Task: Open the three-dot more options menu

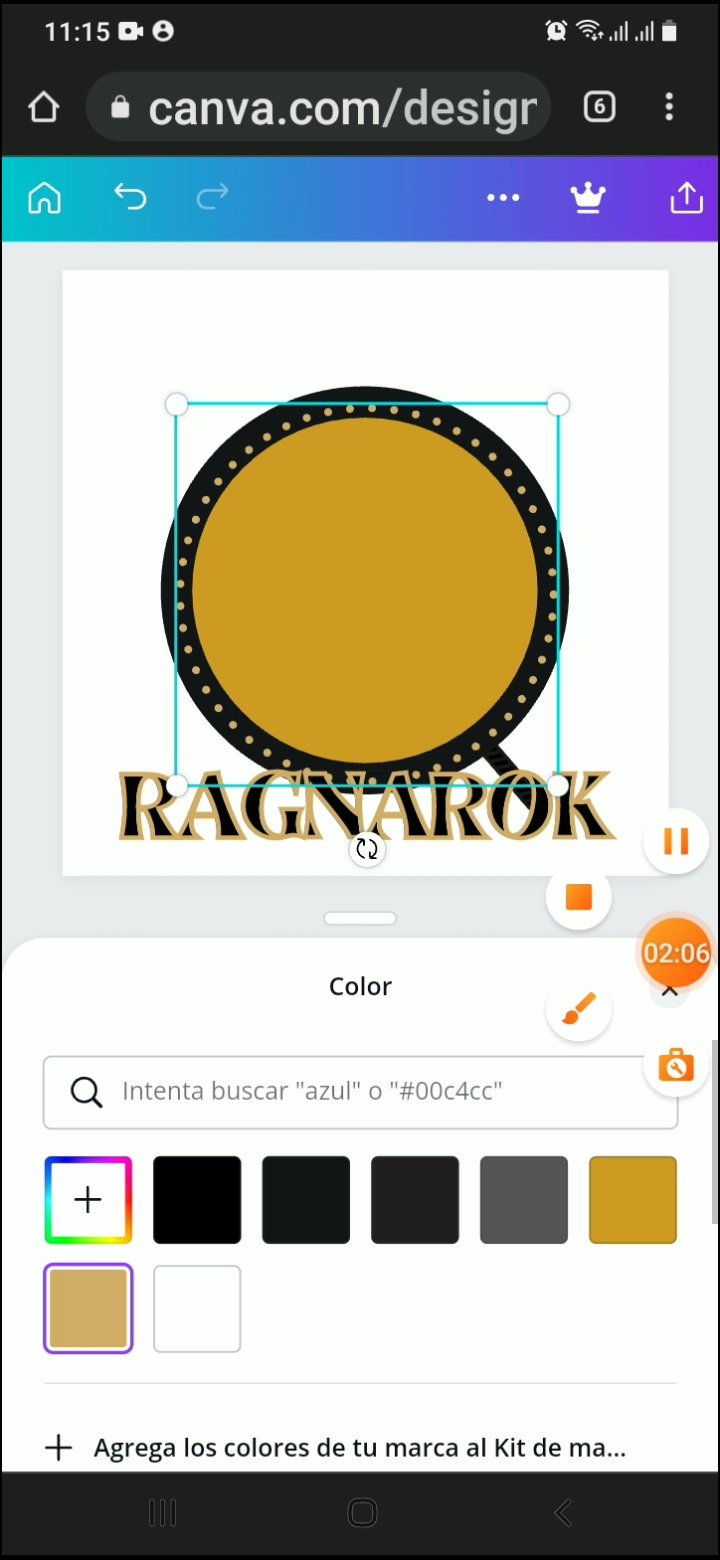Action: (503, 198)
